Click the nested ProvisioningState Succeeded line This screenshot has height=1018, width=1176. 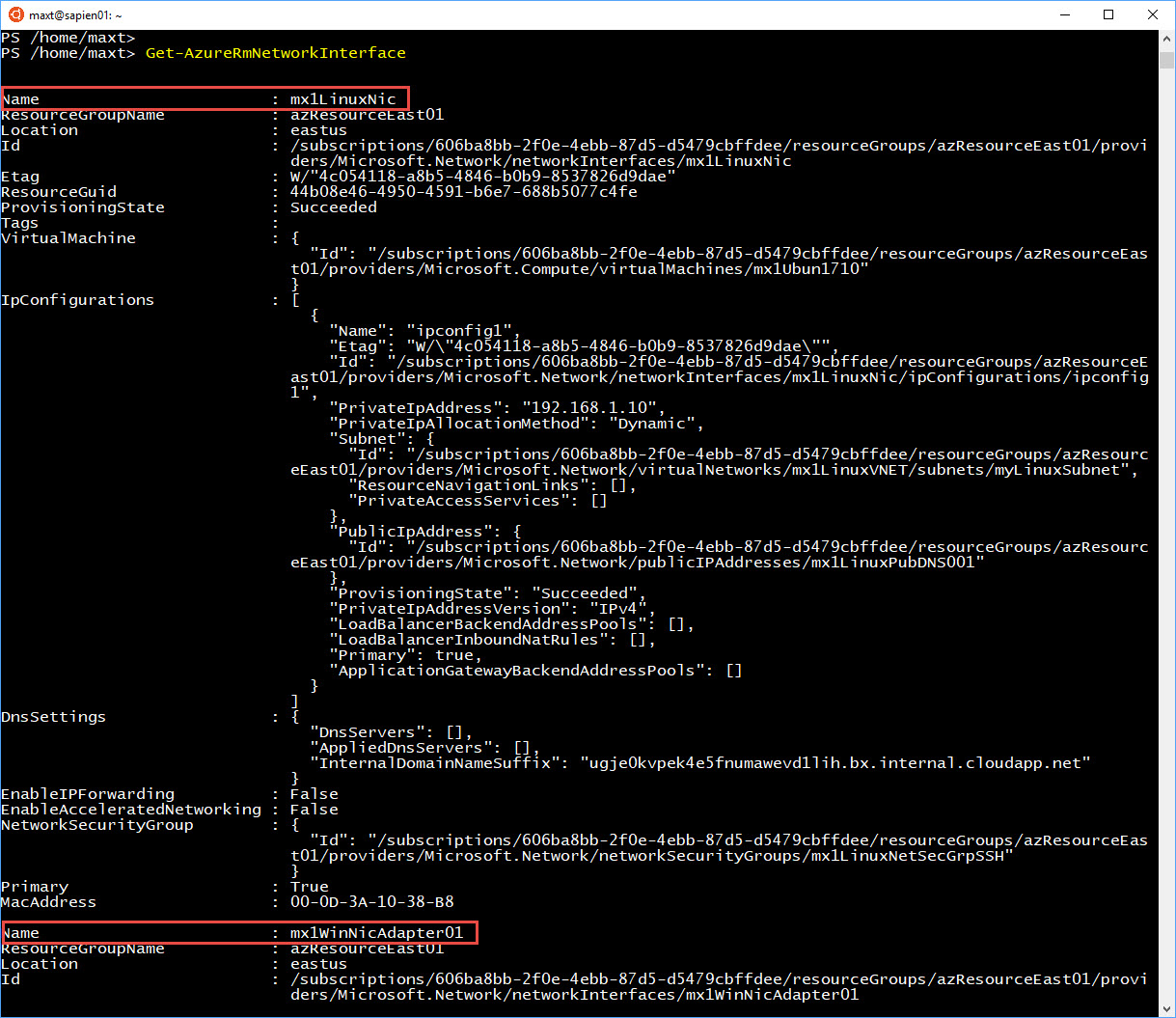487,593
